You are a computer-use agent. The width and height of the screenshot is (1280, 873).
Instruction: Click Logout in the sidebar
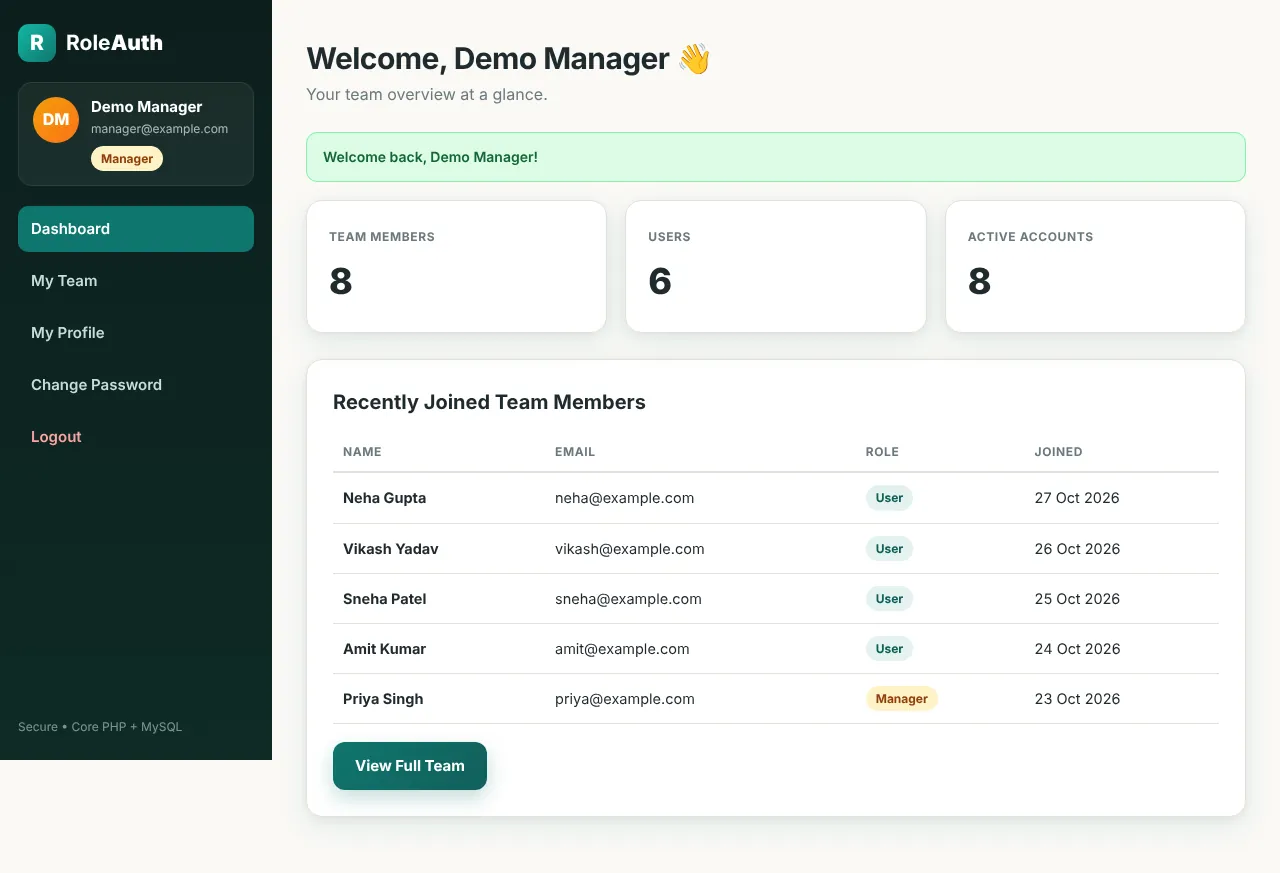pyautogui.click(x=136, y=437)
